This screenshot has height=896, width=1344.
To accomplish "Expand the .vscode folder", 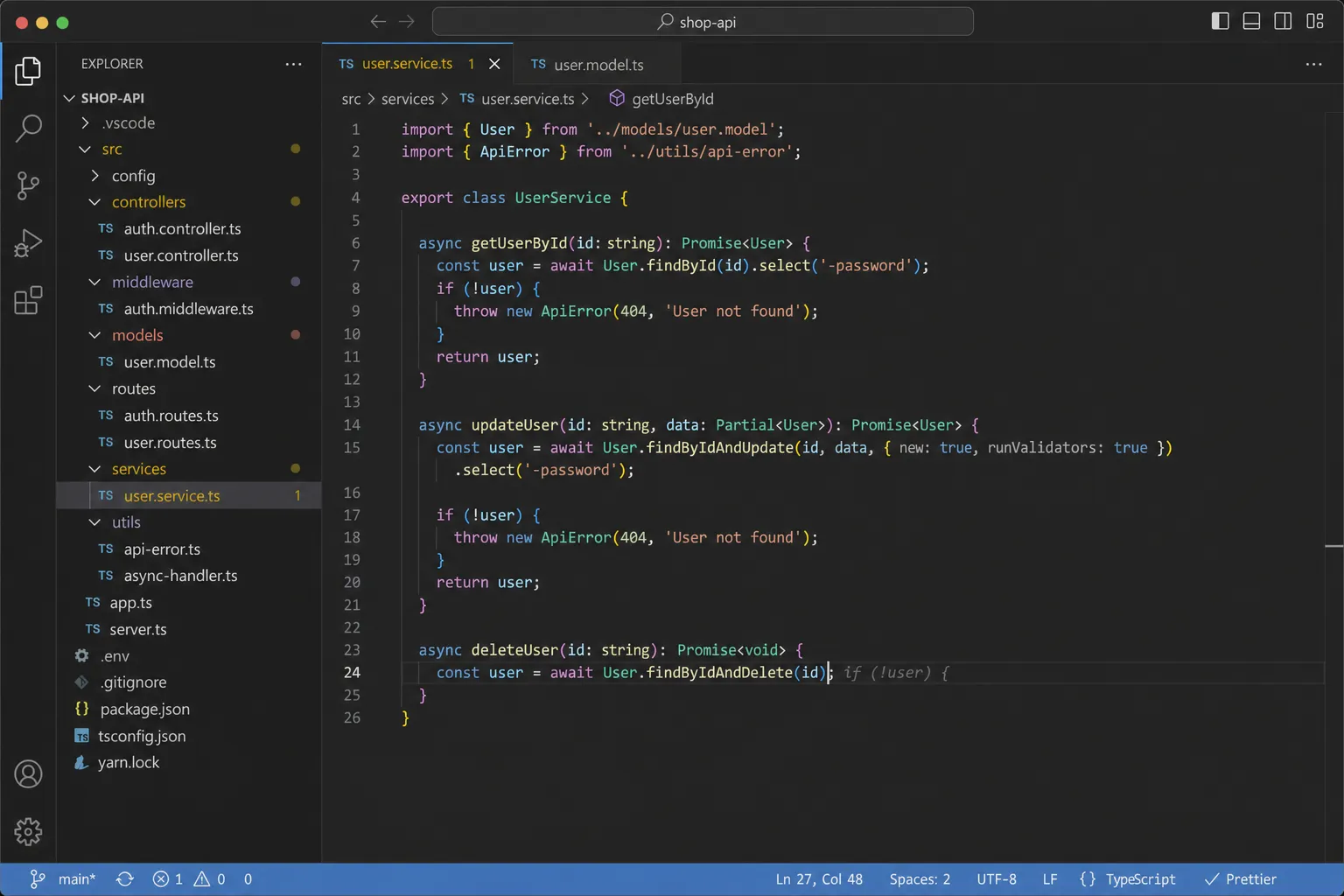I will pos(188,123).
